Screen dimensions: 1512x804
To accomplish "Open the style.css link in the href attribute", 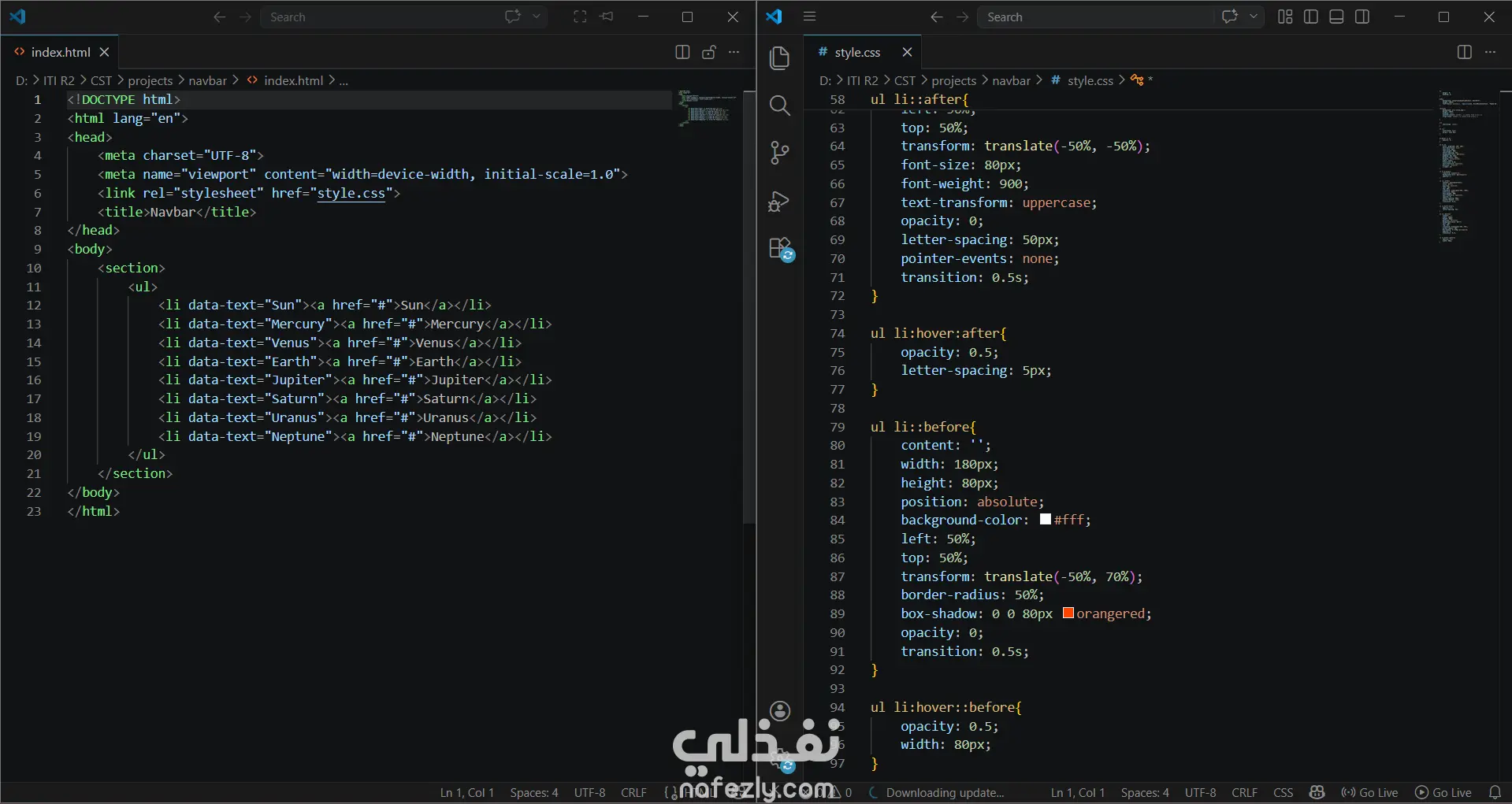I will 351,193.
